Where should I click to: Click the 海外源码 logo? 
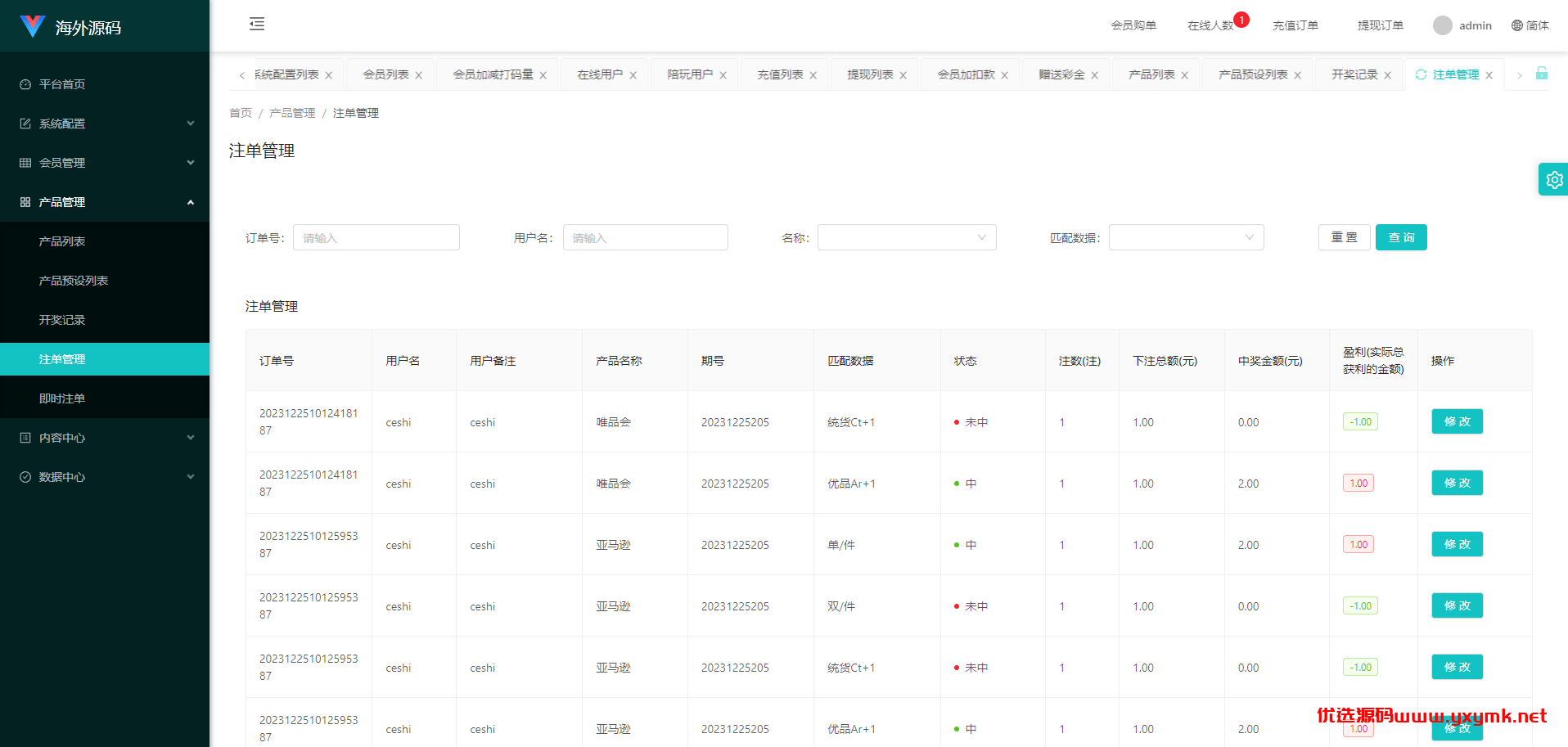click(70, 27)
